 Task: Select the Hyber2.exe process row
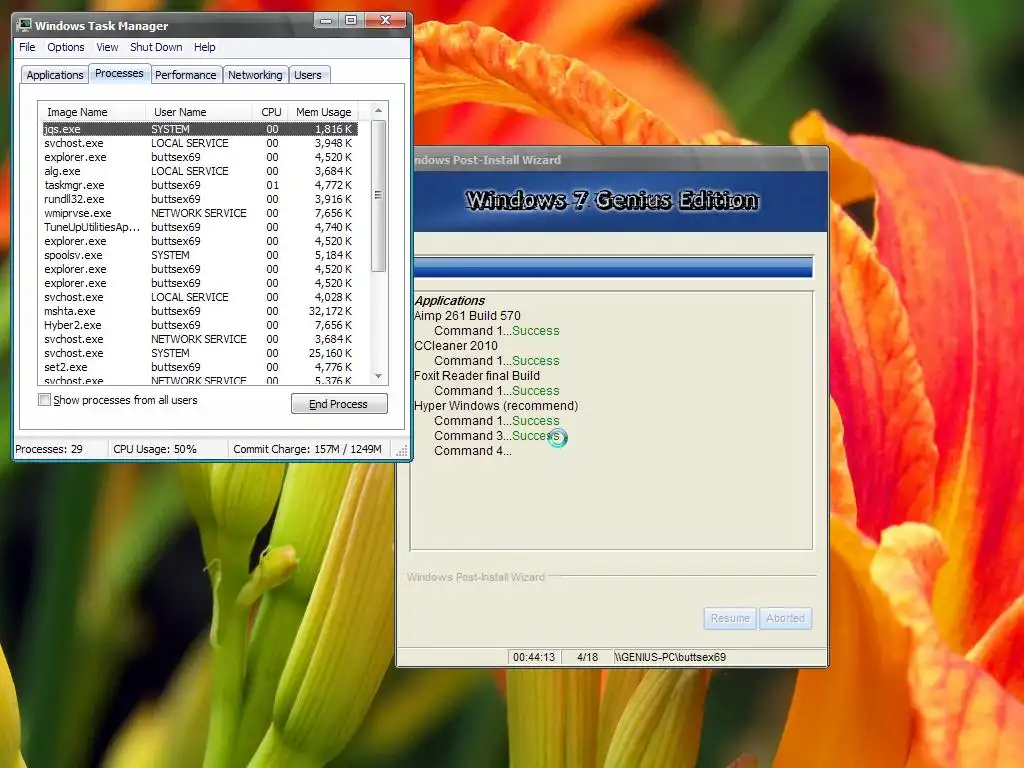pyautogui.click(x=200, y=325)
